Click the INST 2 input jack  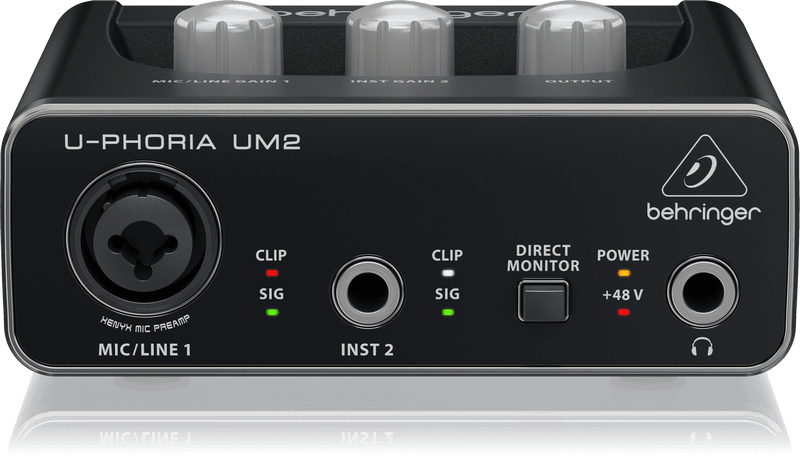[x=367, y=293]
